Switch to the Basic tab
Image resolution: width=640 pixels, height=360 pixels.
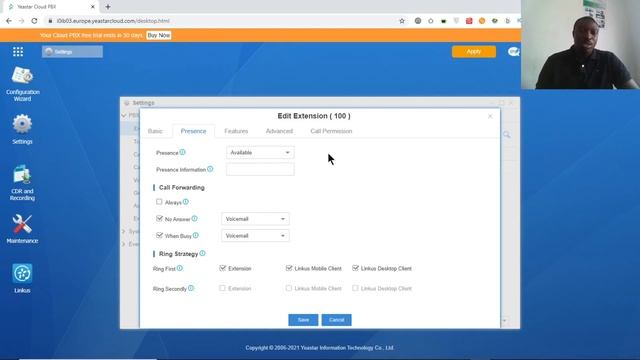point(155,131)
